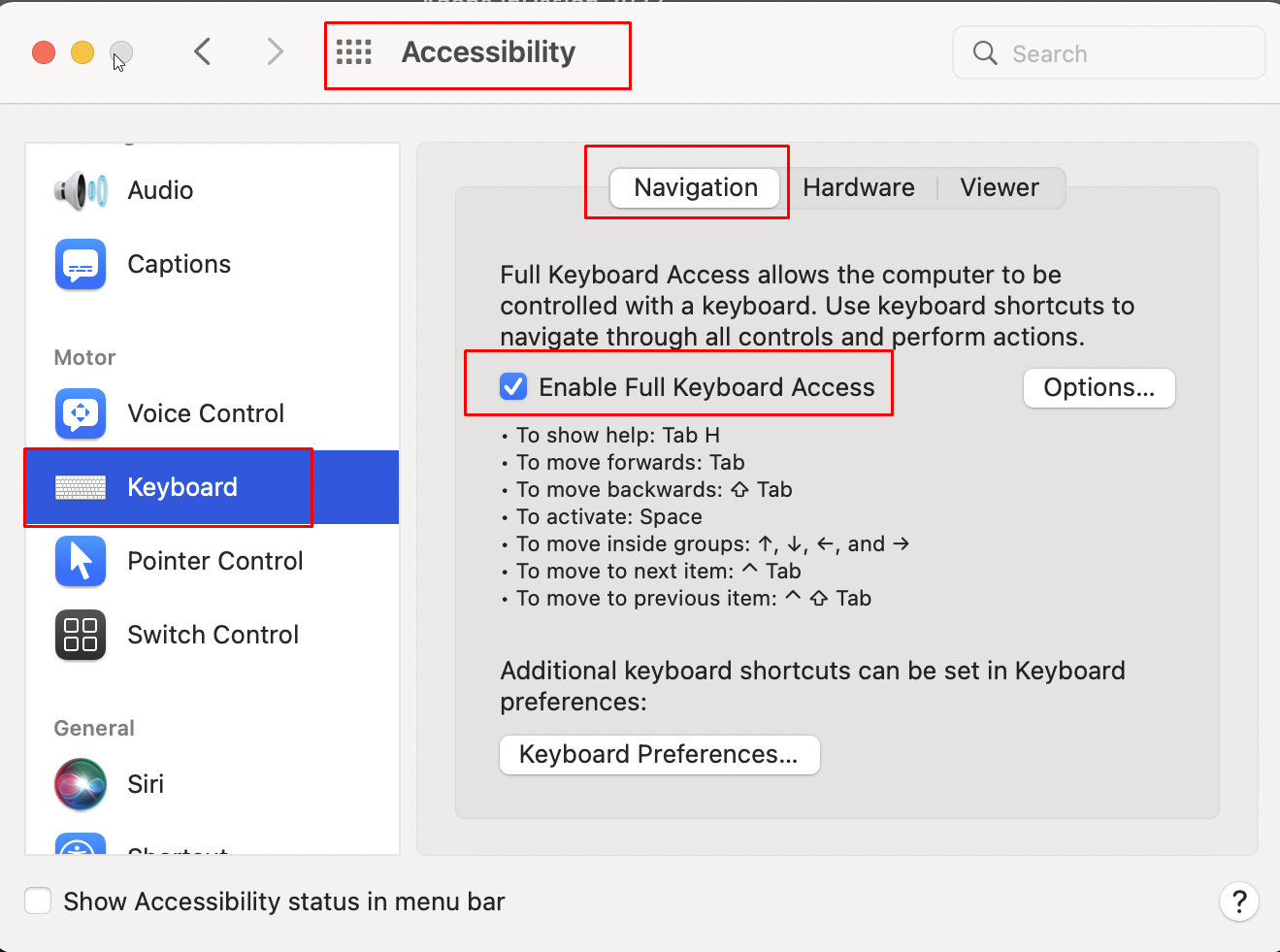The height and width of the screenshot is (952, 1280).
Task: Open Voice Control via its icon
Action: [81, 413]
